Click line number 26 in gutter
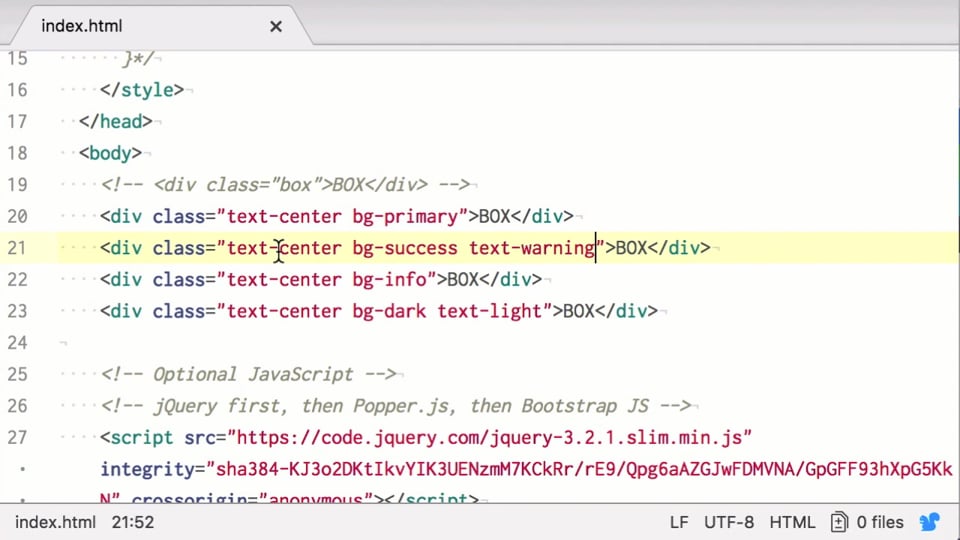This screenshot has height=540, width=960. tap(17, 406)
